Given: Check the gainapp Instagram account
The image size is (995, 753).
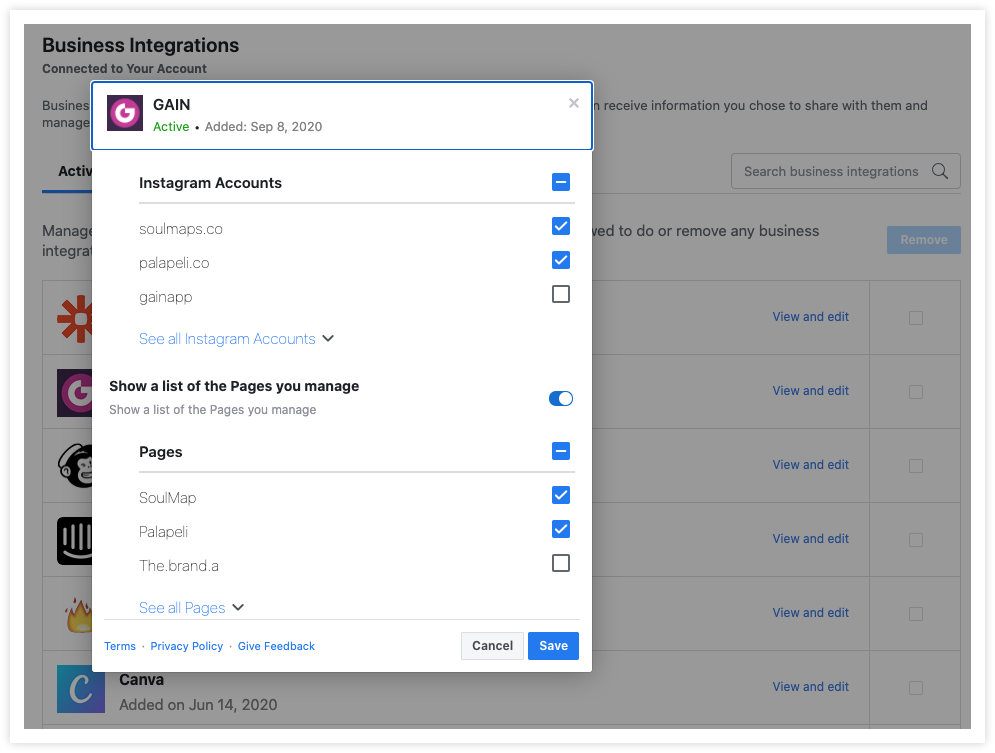Looking at the screenshot, I should coord(561,294).
